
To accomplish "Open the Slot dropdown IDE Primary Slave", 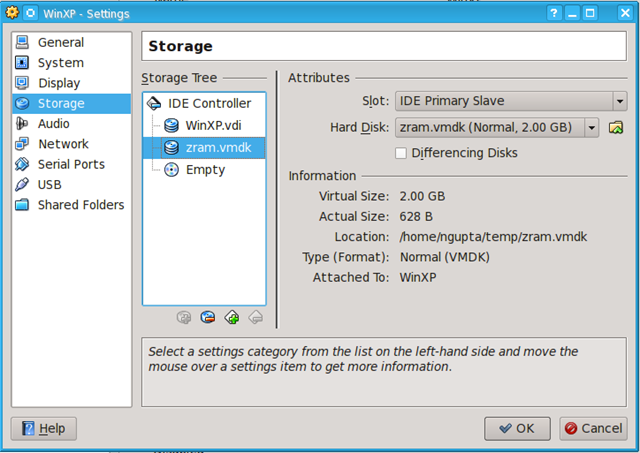I will 511,101.
